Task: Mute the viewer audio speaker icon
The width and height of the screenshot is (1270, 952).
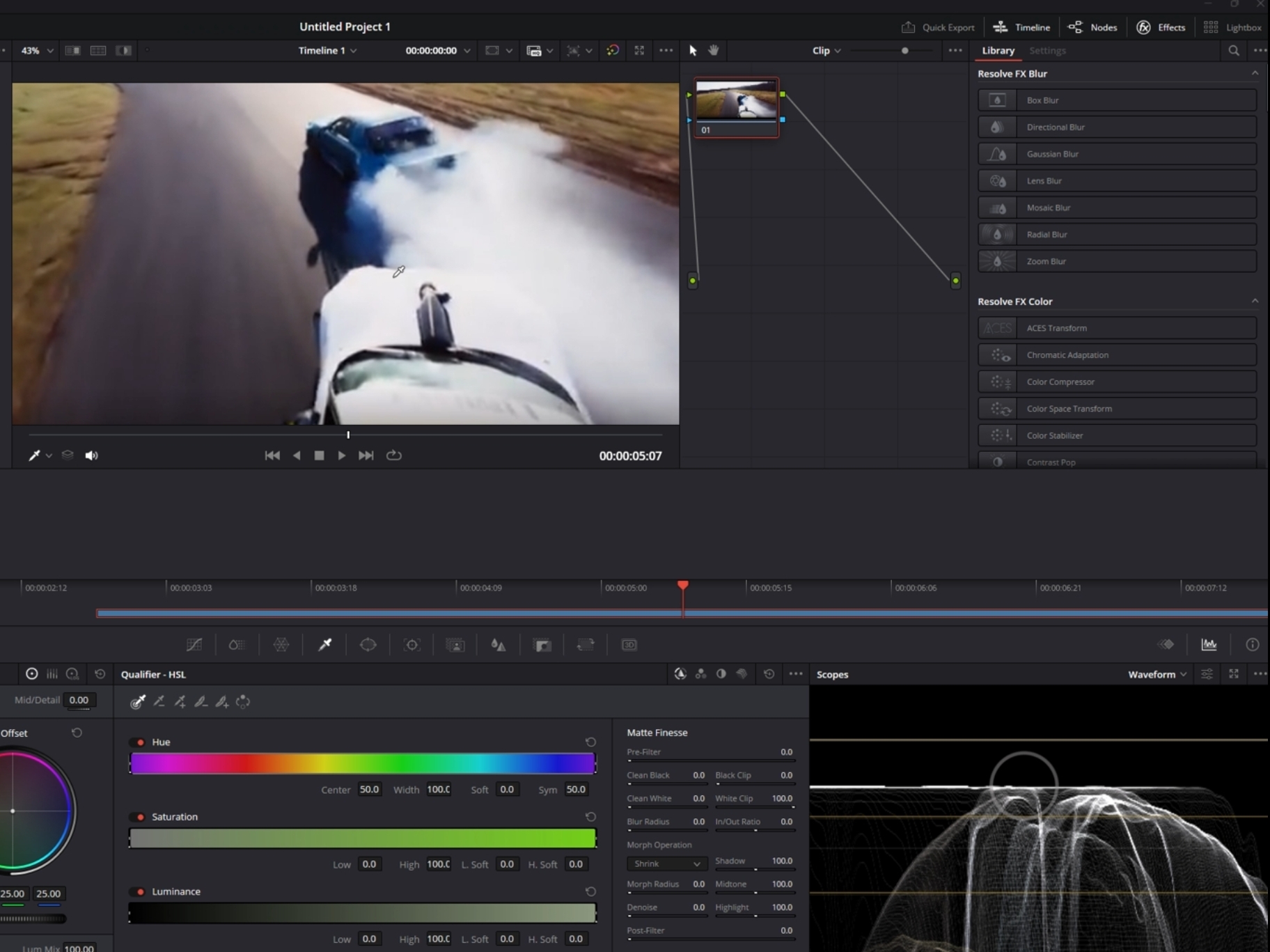Action: coord(91,455)
